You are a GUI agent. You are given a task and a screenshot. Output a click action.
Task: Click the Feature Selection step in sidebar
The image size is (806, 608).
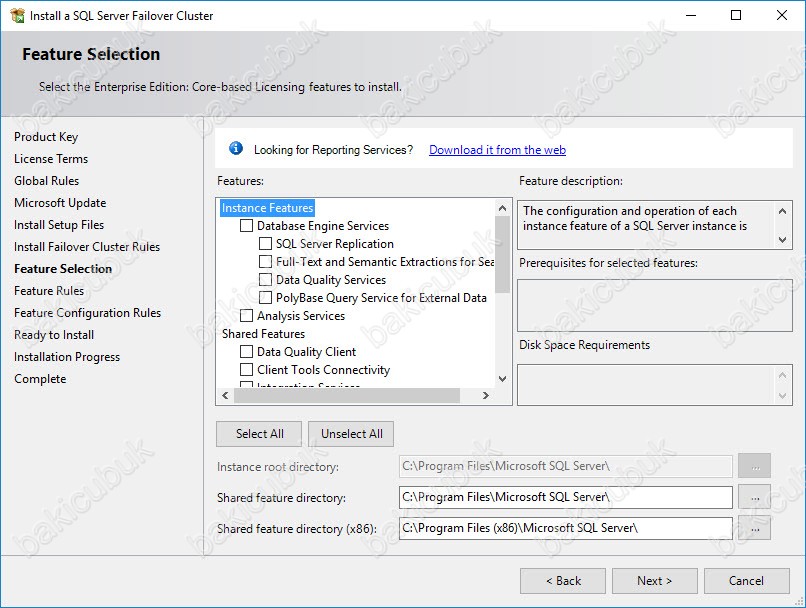click(63, 269)
